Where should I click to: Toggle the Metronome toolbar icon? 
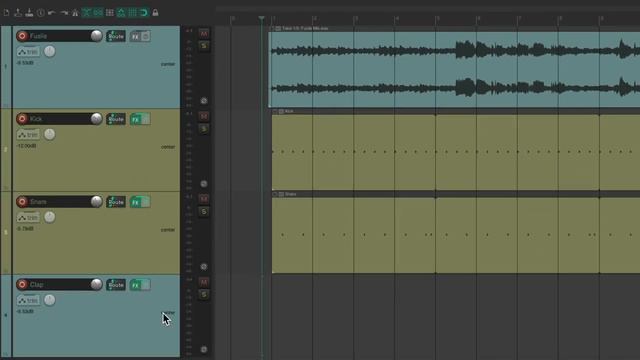click(x=75, y=13)
